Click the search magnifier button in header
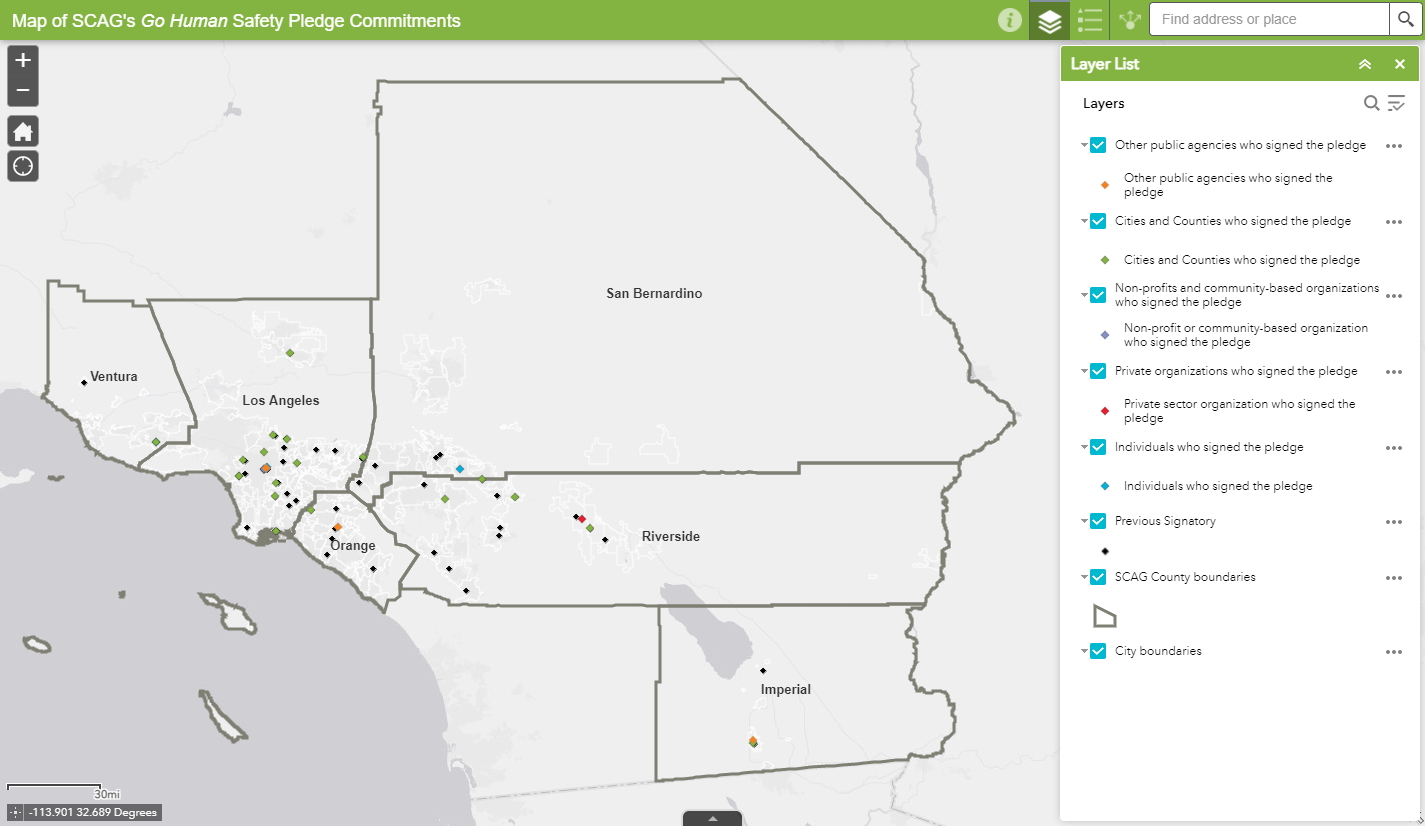This screenshot has width=1425, height=826. (1403, 20)
